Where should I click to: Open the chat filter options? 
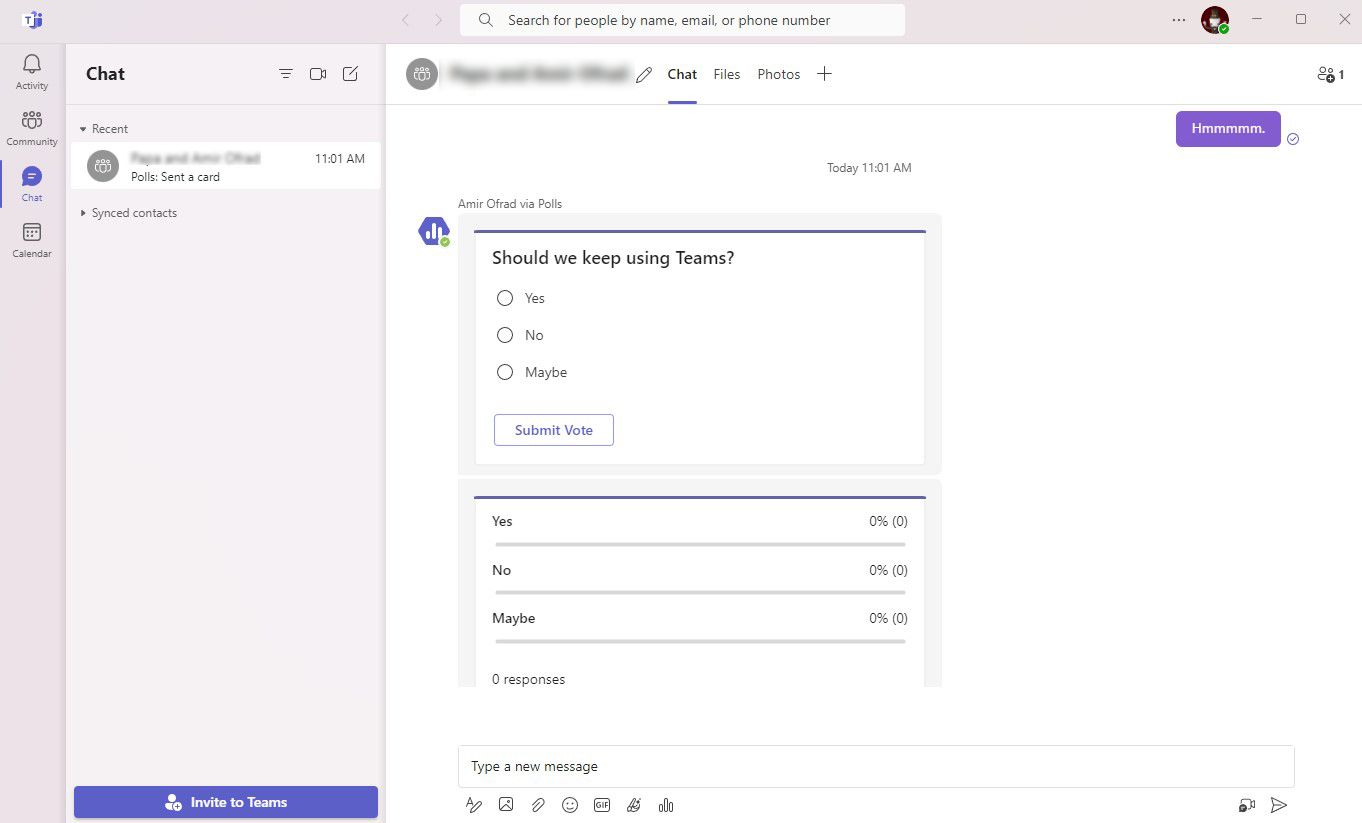(286, 73)
